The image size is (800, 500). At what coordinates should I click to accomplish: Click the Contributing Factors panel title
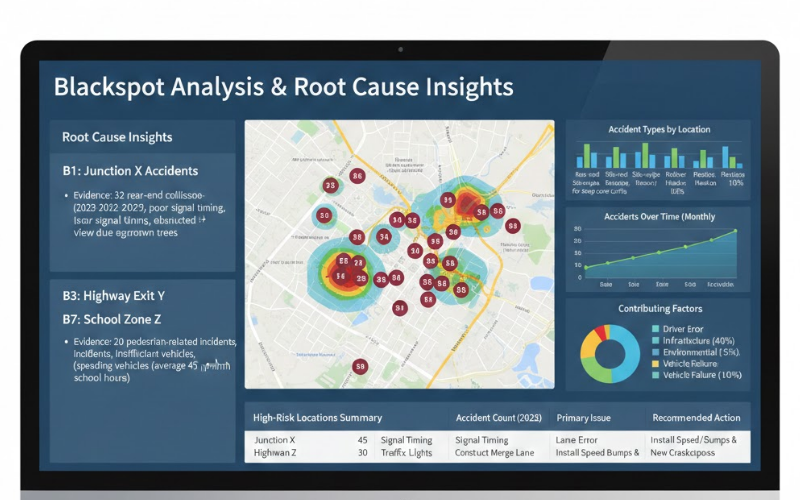(x=660, y=309)
